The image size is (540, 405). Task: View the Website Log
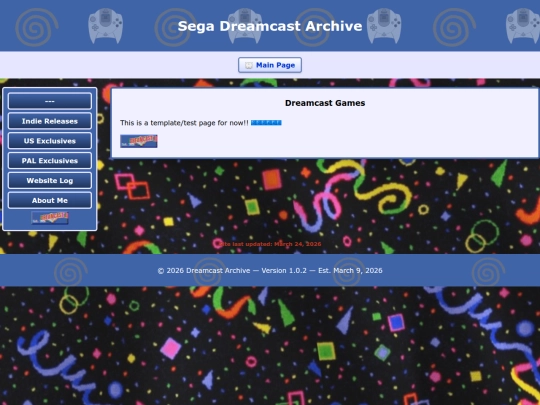(50, 180)
